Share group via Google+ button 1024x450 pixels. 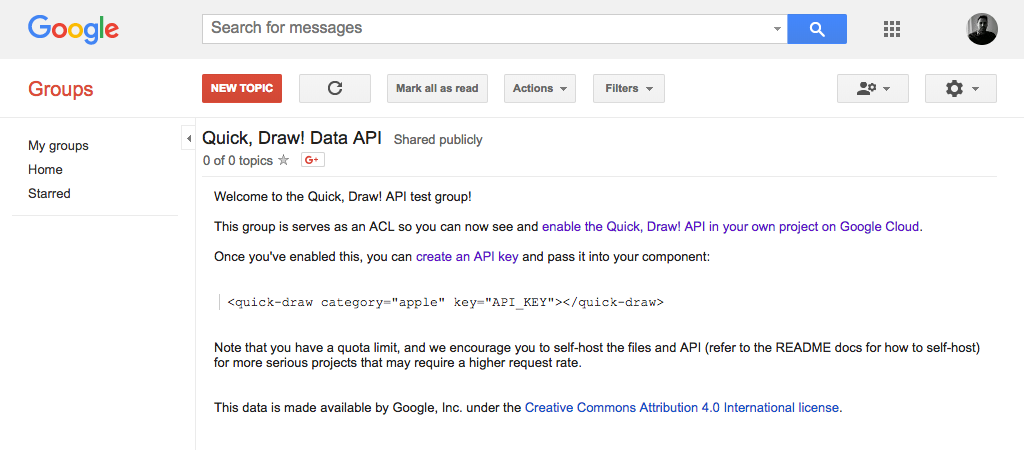click(x=313, y=160)
